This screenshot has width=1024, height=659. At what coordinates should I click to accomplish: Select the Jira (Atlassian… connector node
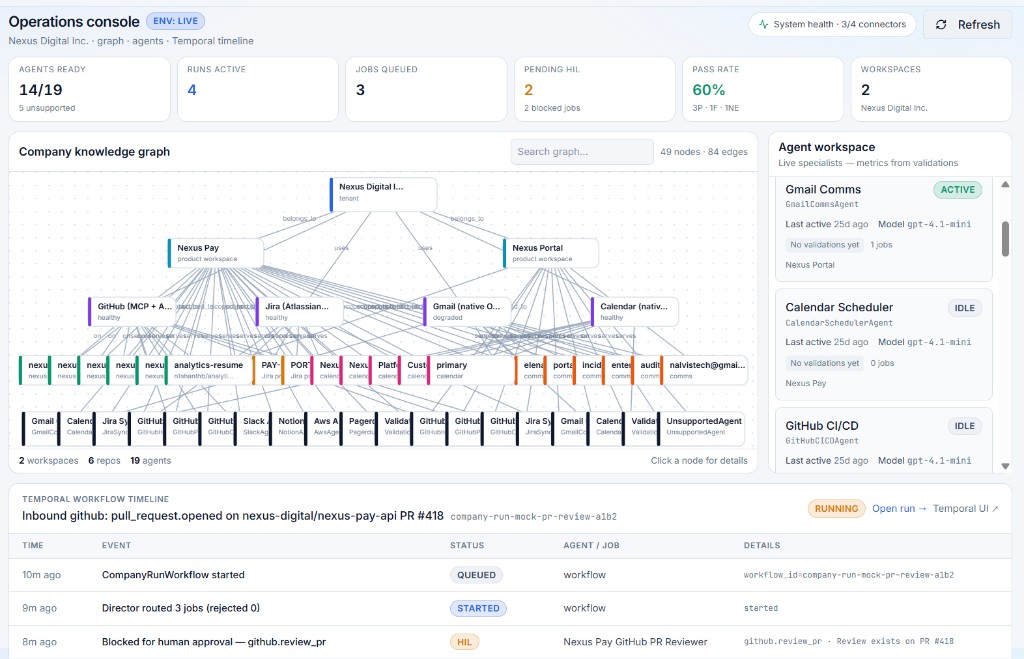point(300,312)
